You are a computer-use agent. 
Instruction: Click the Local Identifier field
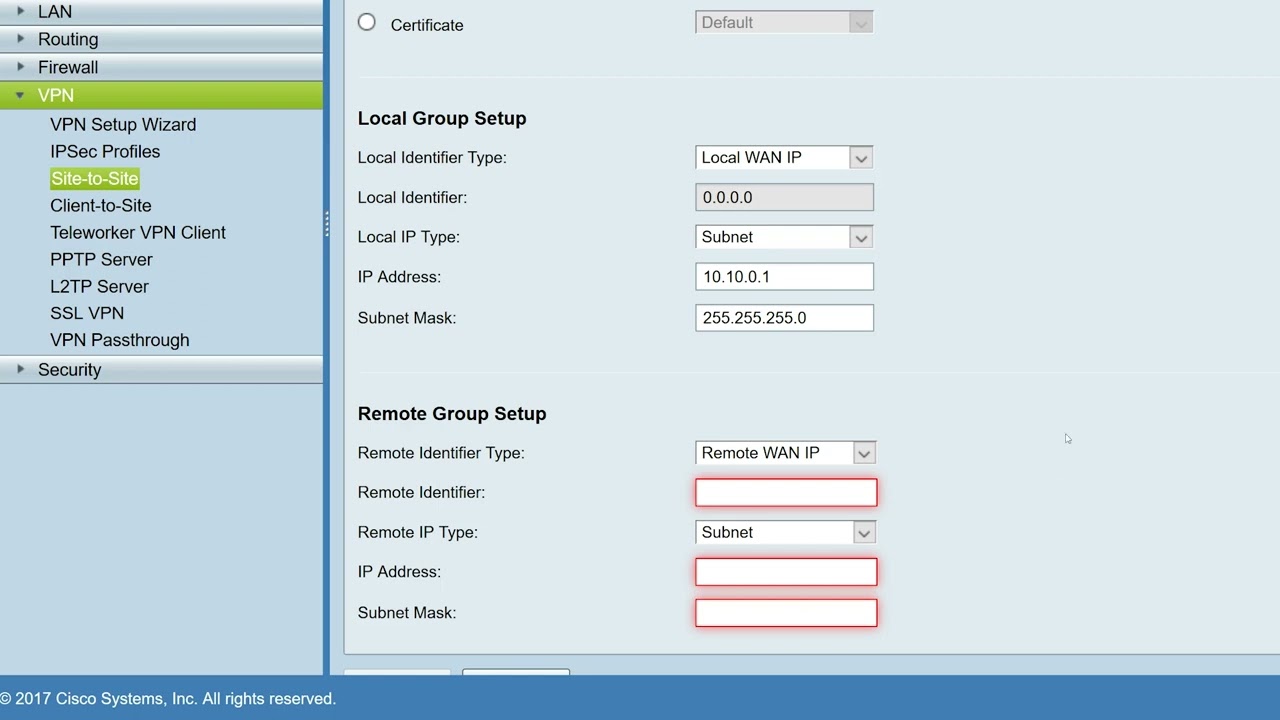pyautogui.click(x=784, y=197)
